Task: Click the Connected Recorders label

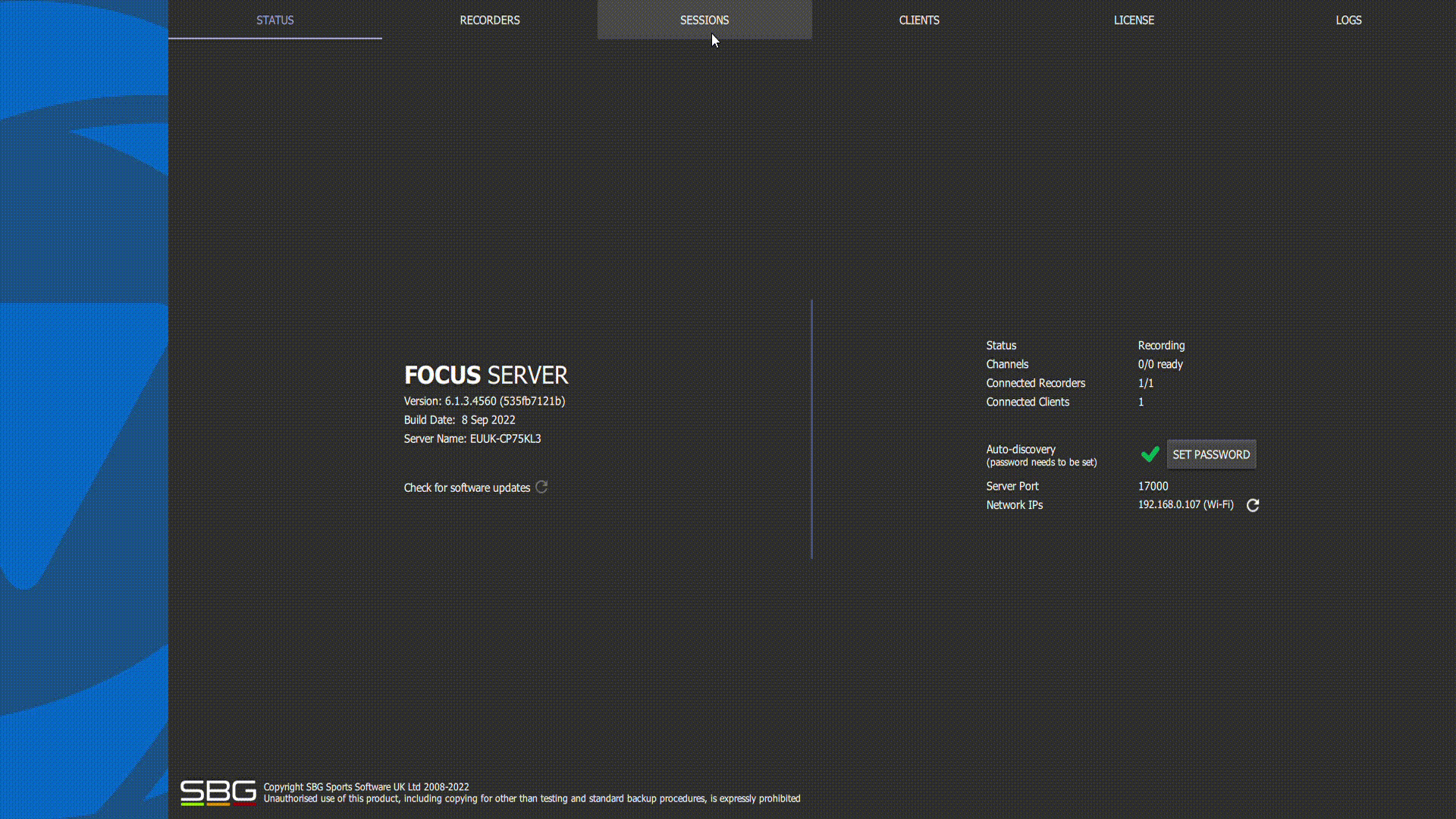Action: tap(1035, 383)
